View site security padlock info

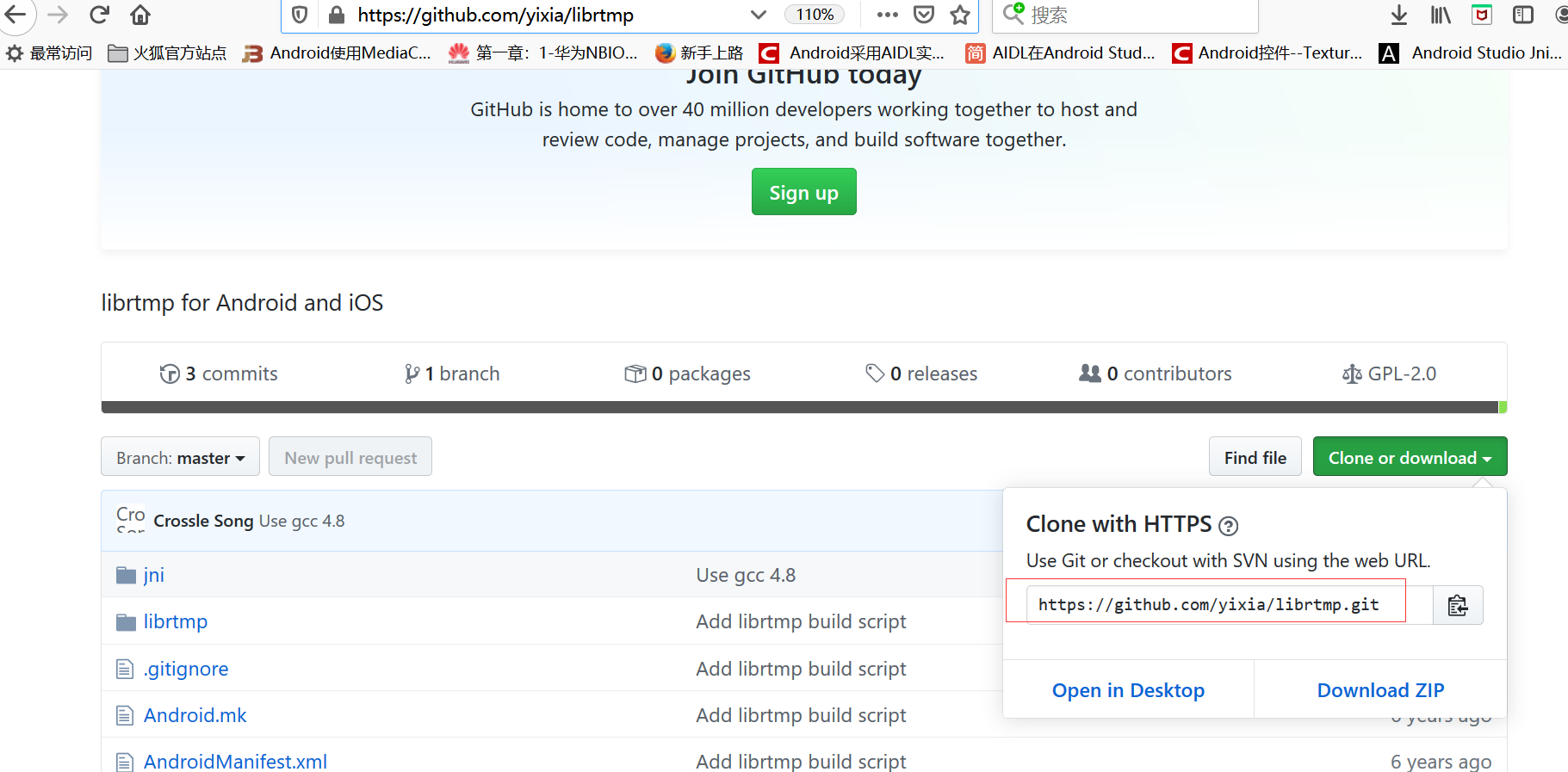click(x=337, y=15)
